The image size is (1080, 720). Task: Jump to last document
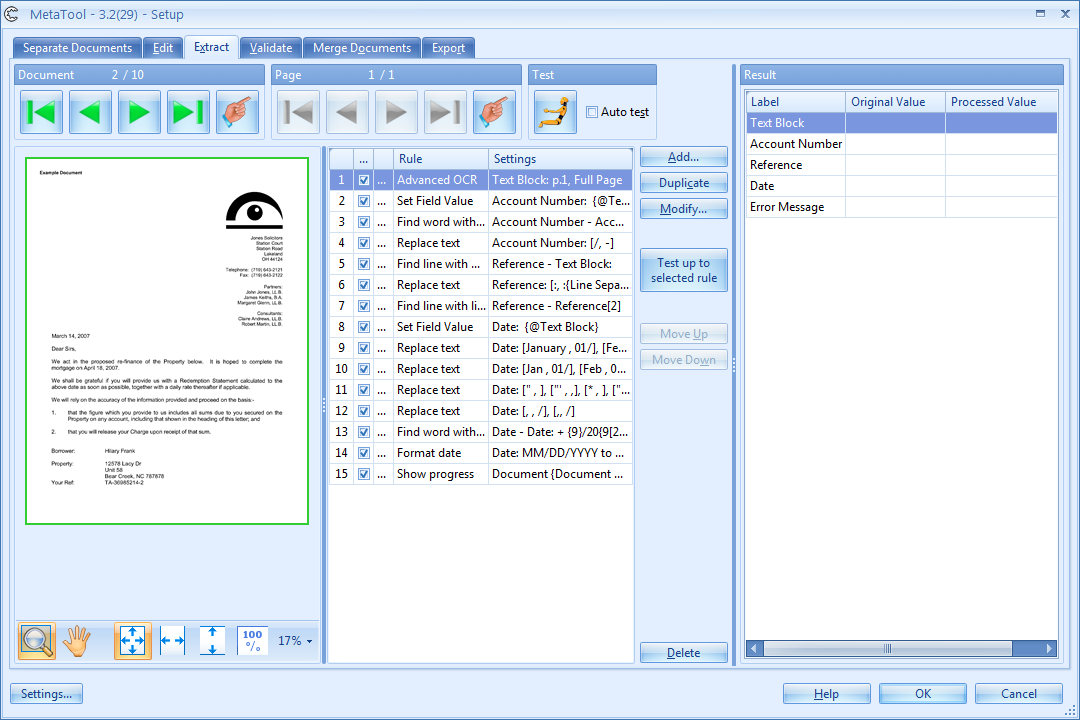click(188, 112)
